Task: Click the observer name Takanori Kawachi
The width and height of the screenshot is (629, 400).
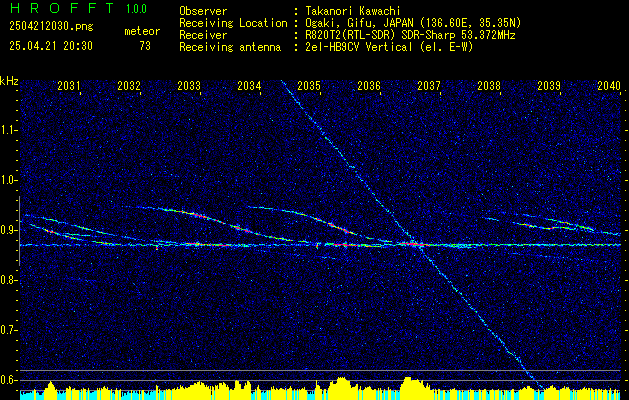Action: pos(353,11)
